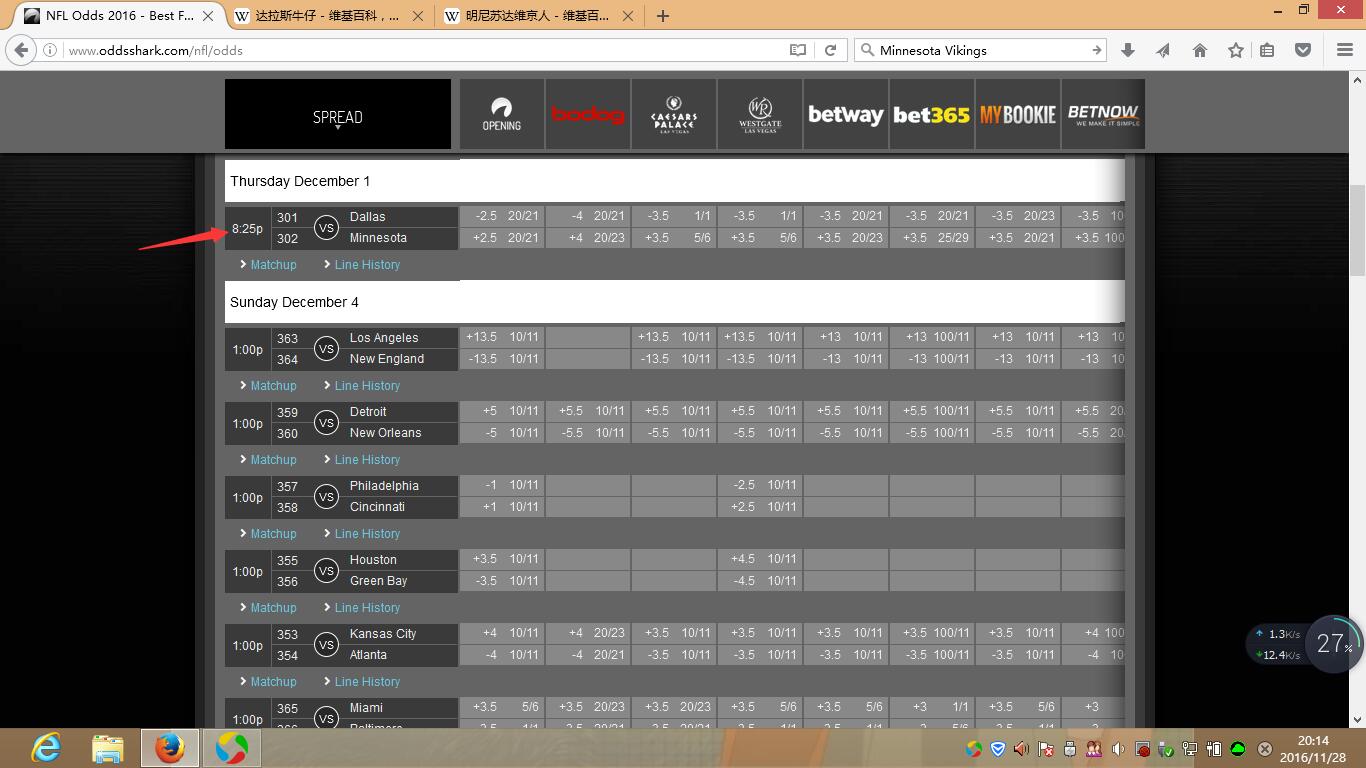Open the SPREAD bet type dropdown
The height and width of the screenshot is (768, 1366).
click(337, 117)
